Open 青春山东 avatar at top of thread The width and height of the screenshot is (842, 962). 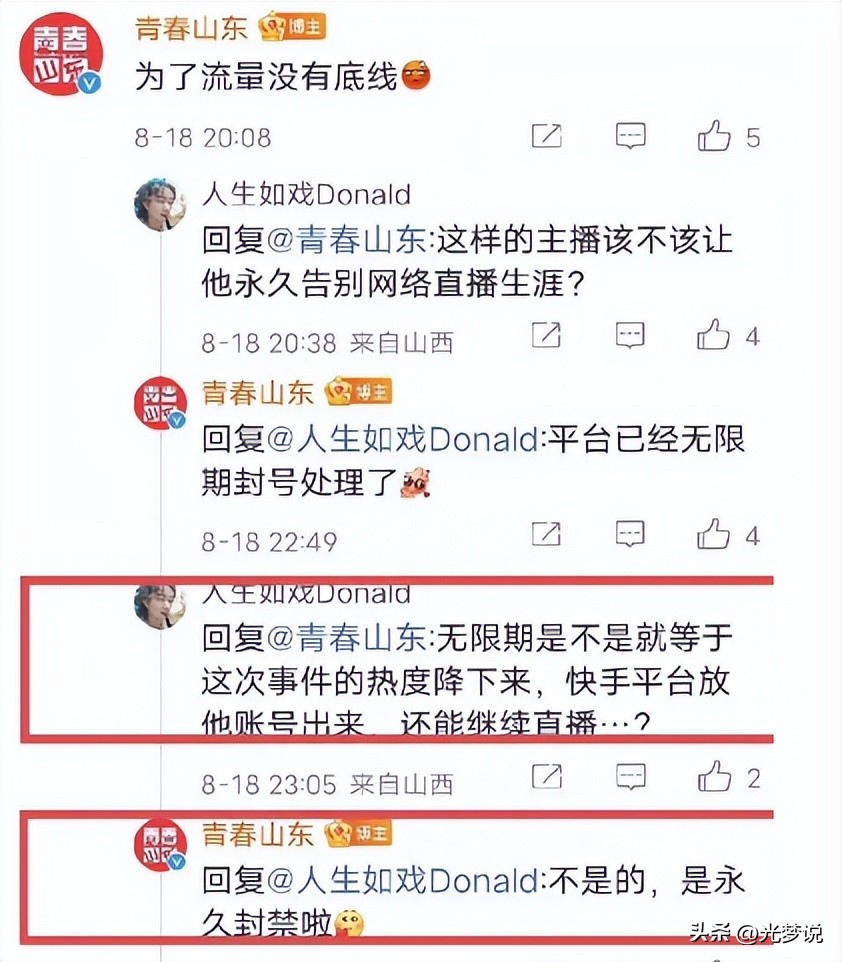61,54
